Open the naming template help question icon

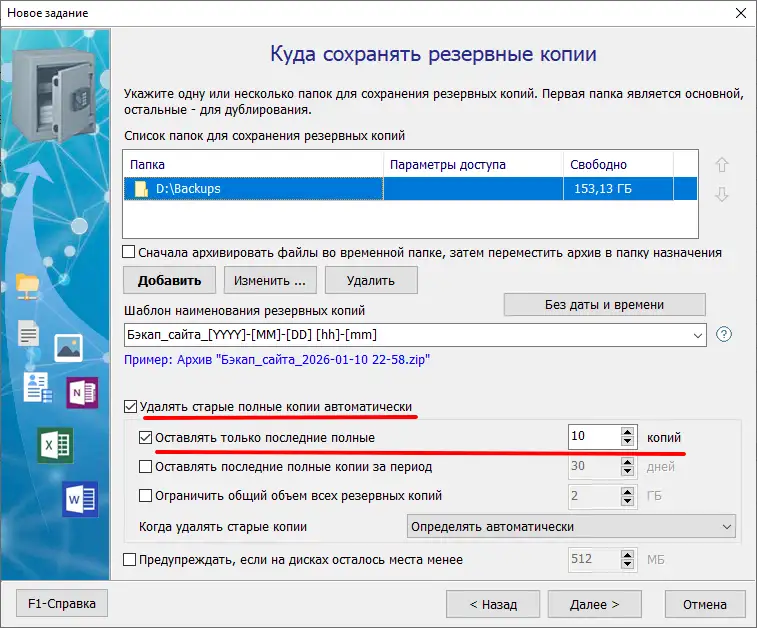tap(724, 334)
